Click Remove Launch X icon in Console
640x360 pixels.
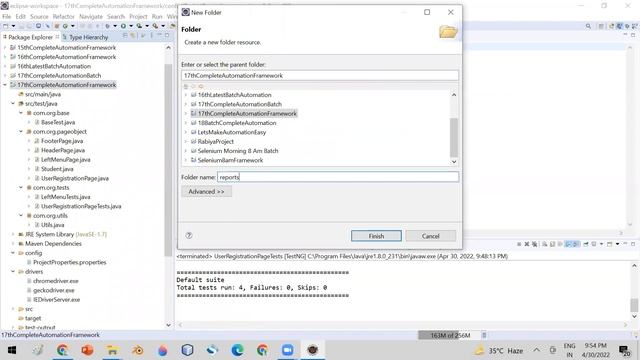point(527,244)
